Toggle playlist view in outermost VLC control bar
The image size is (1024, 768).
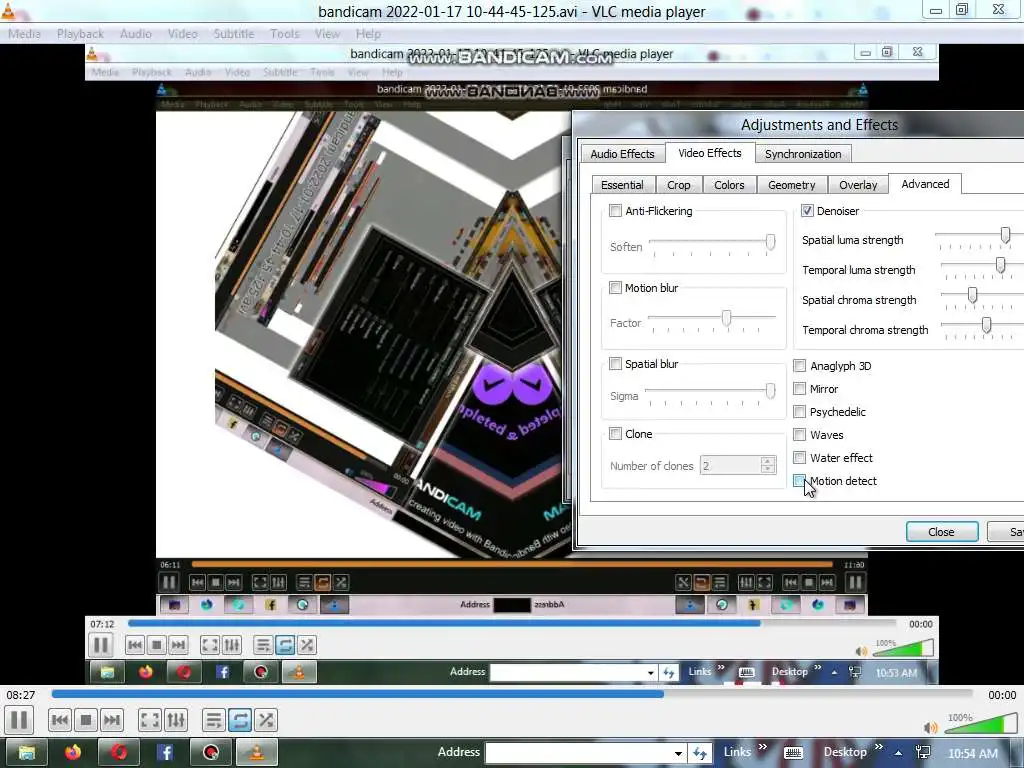click(214, 720)
